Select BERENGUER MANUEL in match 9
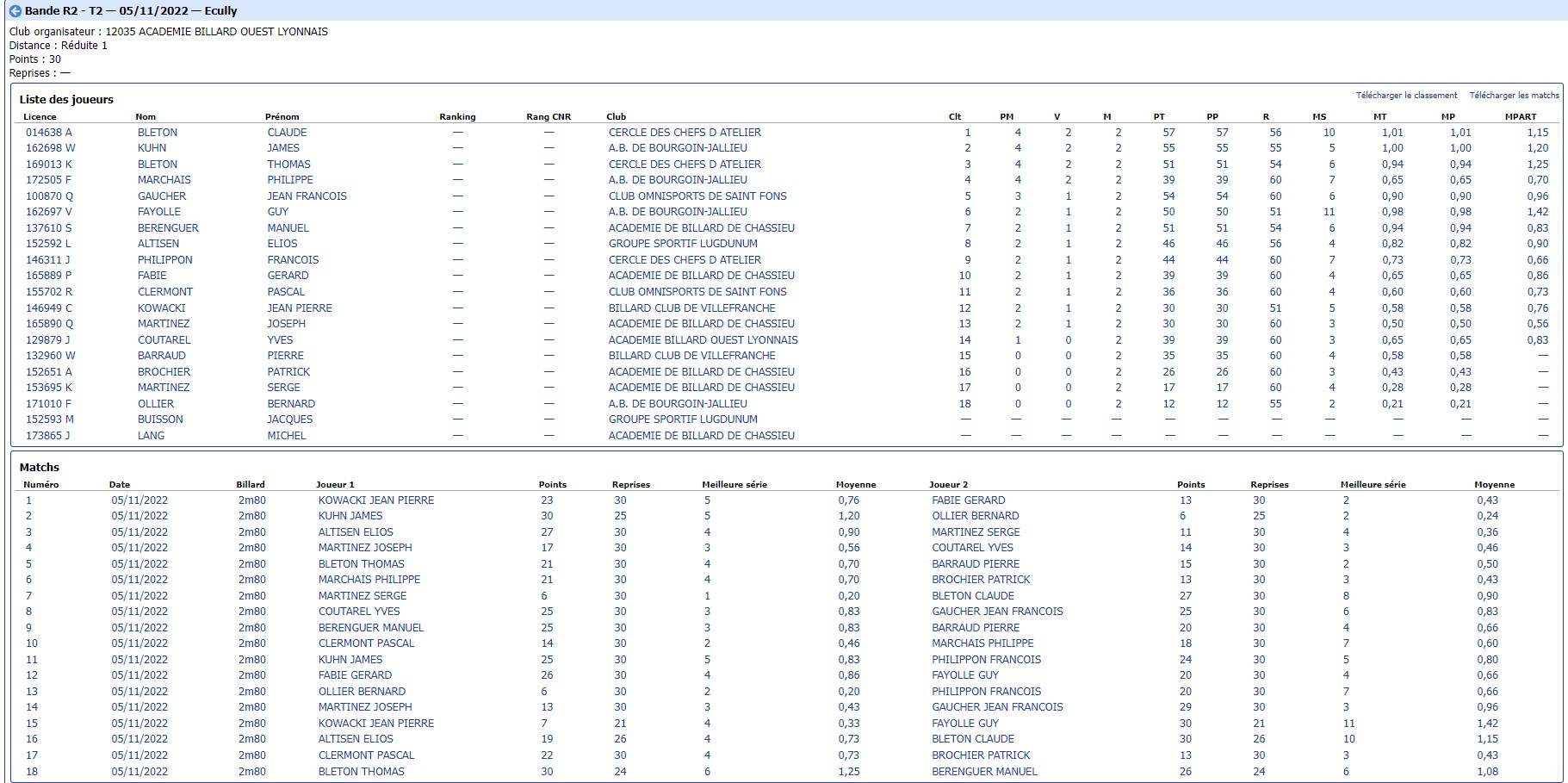The width and height of the screenshot is (1568, 783). 371,628
